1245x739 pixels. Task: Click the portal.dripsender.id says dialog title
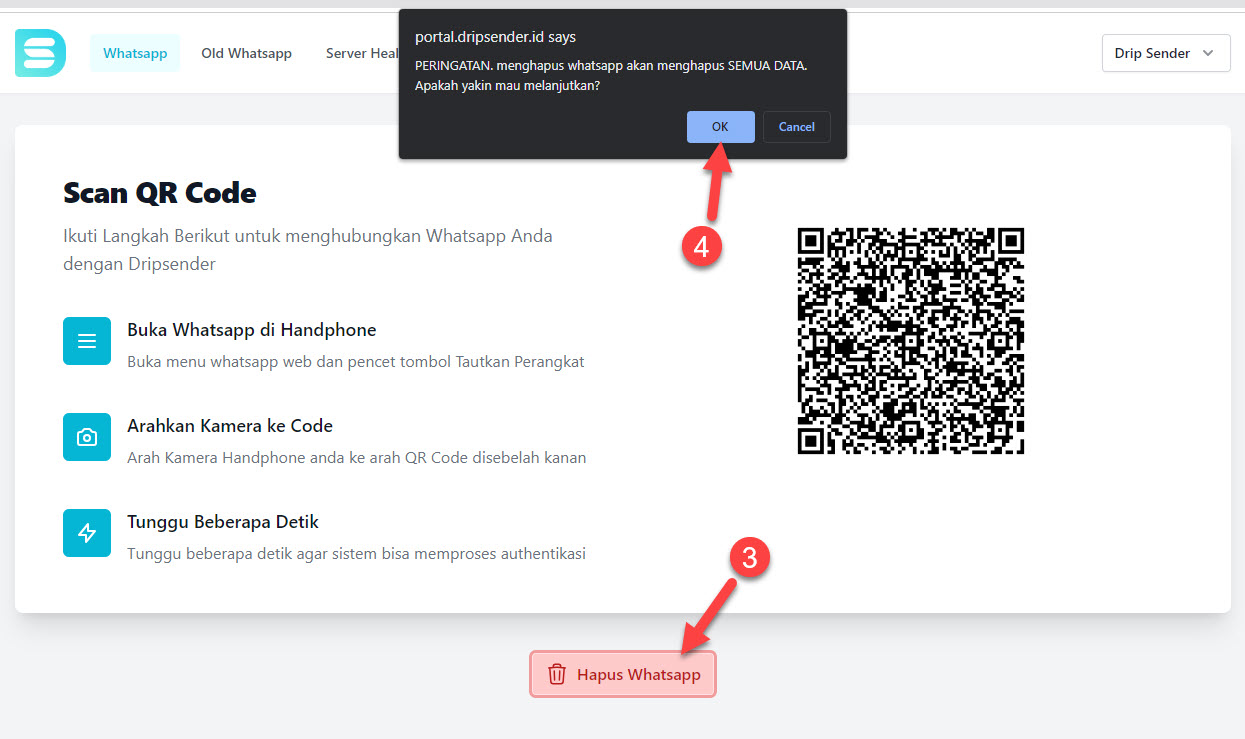click(x=496, y=37)
